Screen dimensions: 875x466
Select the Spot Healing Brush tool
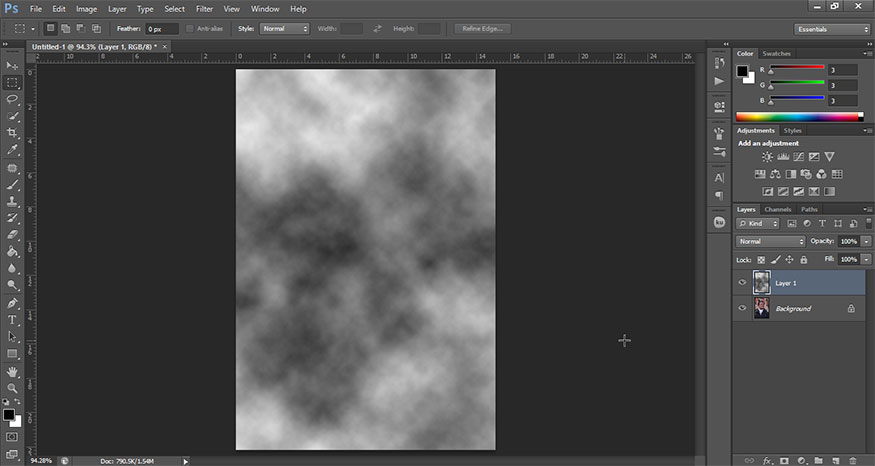pos(12,168)
